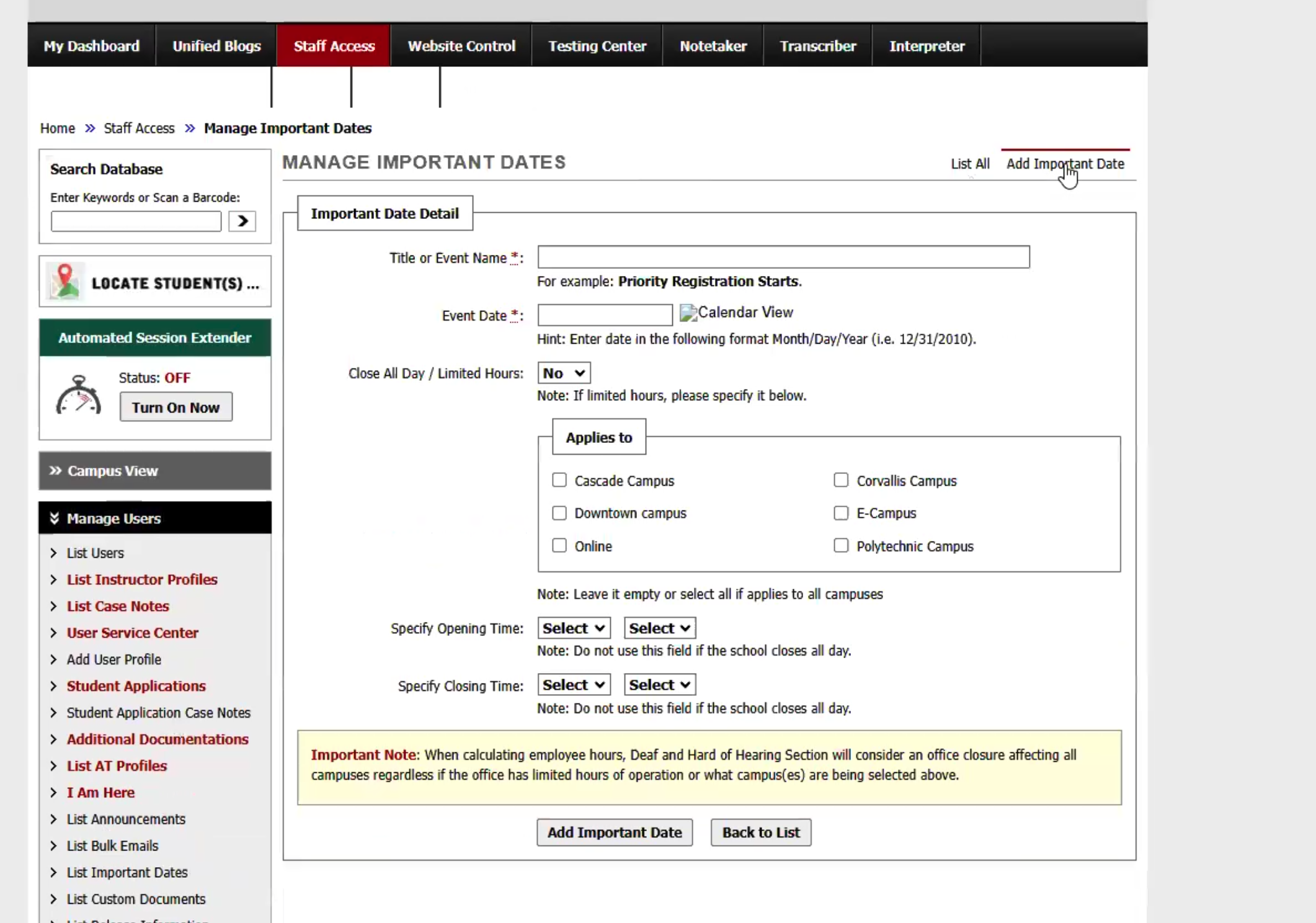This screenshot has height=923, width=1316.
Task: Click the Title or Event Name field
Action: [x=783, y=257]
